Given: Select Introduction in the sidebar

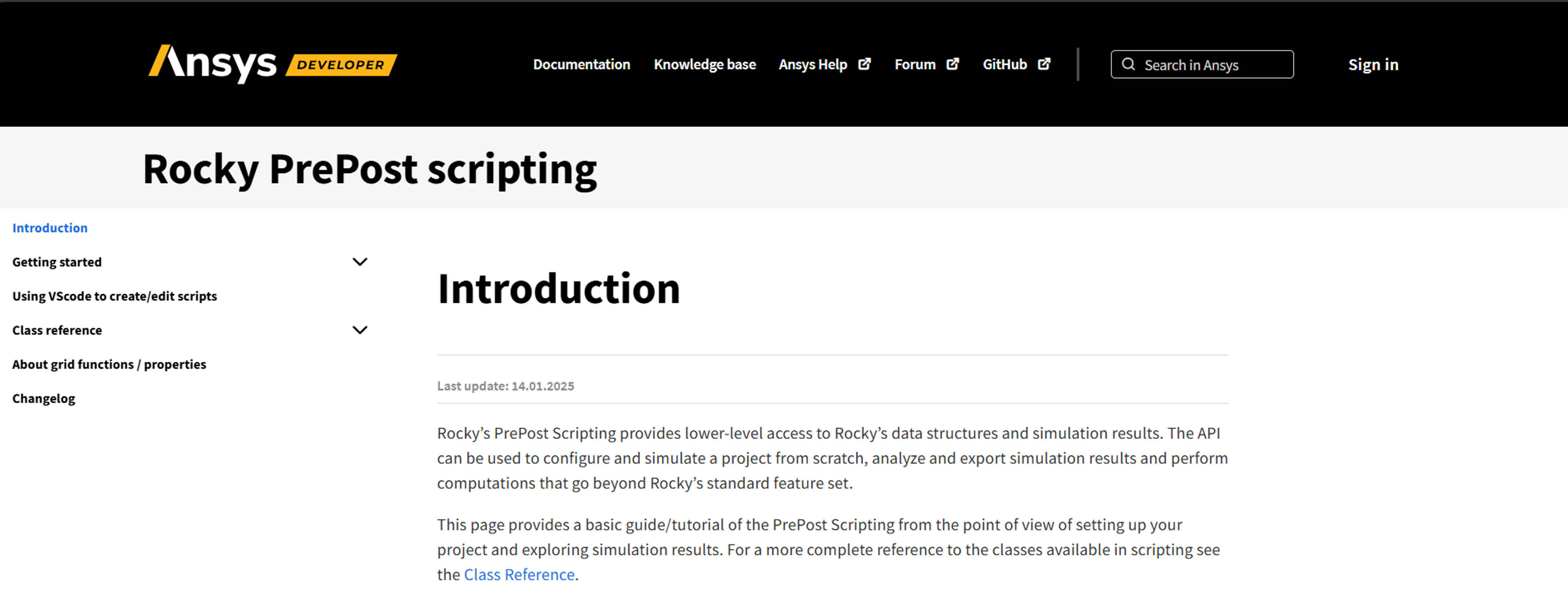Looking at the screenshot, I should (49, 228).
